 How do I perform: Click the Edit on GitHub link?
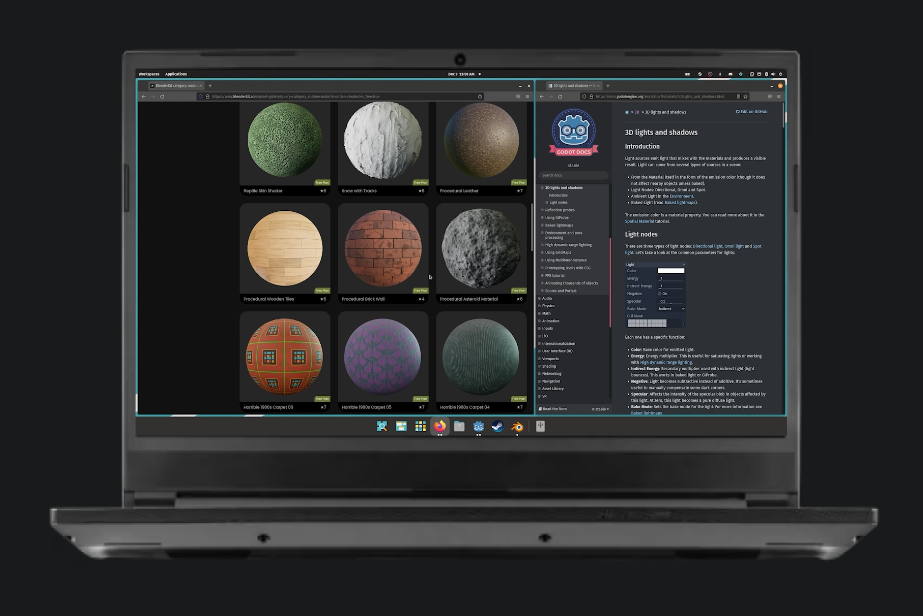[x=753, y=112]
